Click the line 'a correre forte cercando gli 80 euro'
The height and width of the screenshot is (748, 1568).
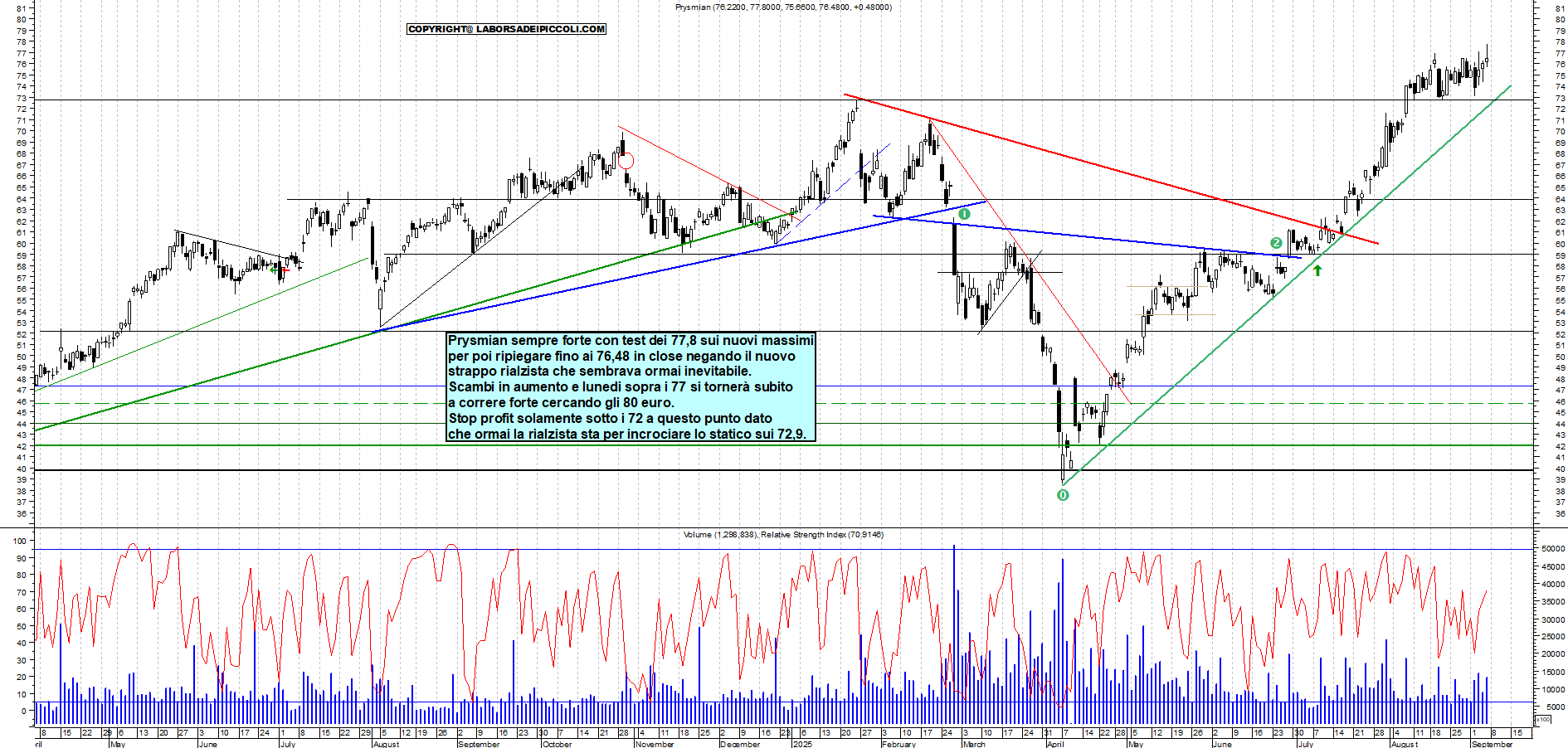coord(561,402)
